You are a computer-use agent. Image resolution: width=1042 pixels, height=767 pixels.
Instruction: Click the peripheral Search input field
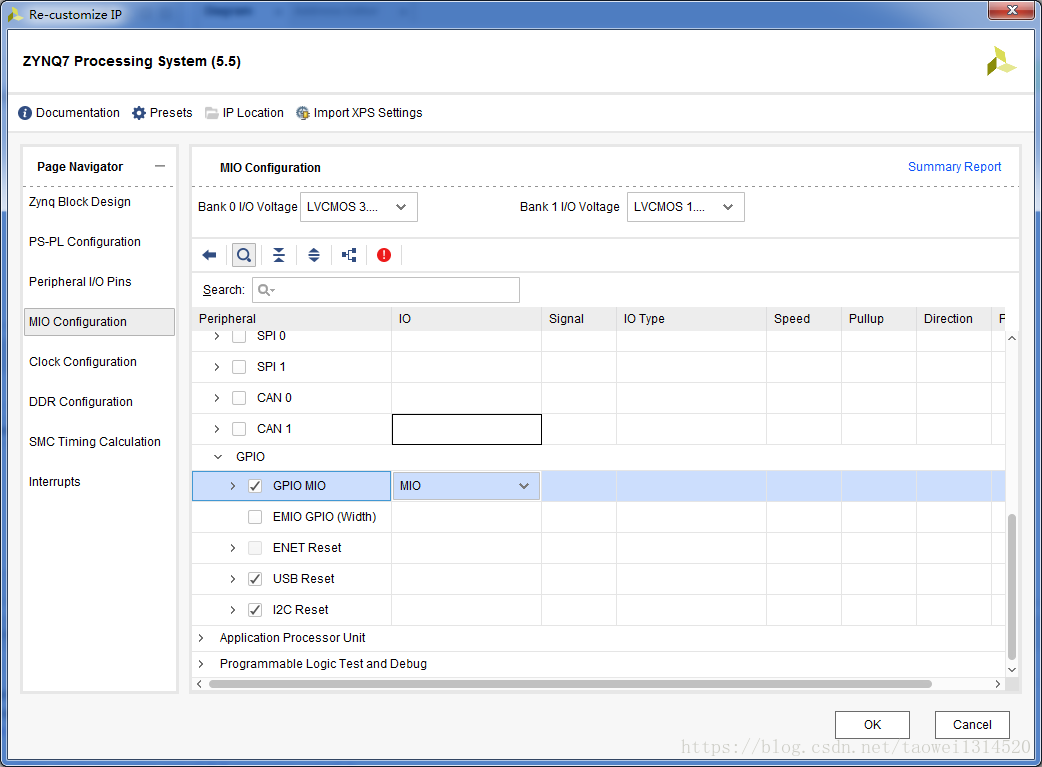tap(386, 290)
